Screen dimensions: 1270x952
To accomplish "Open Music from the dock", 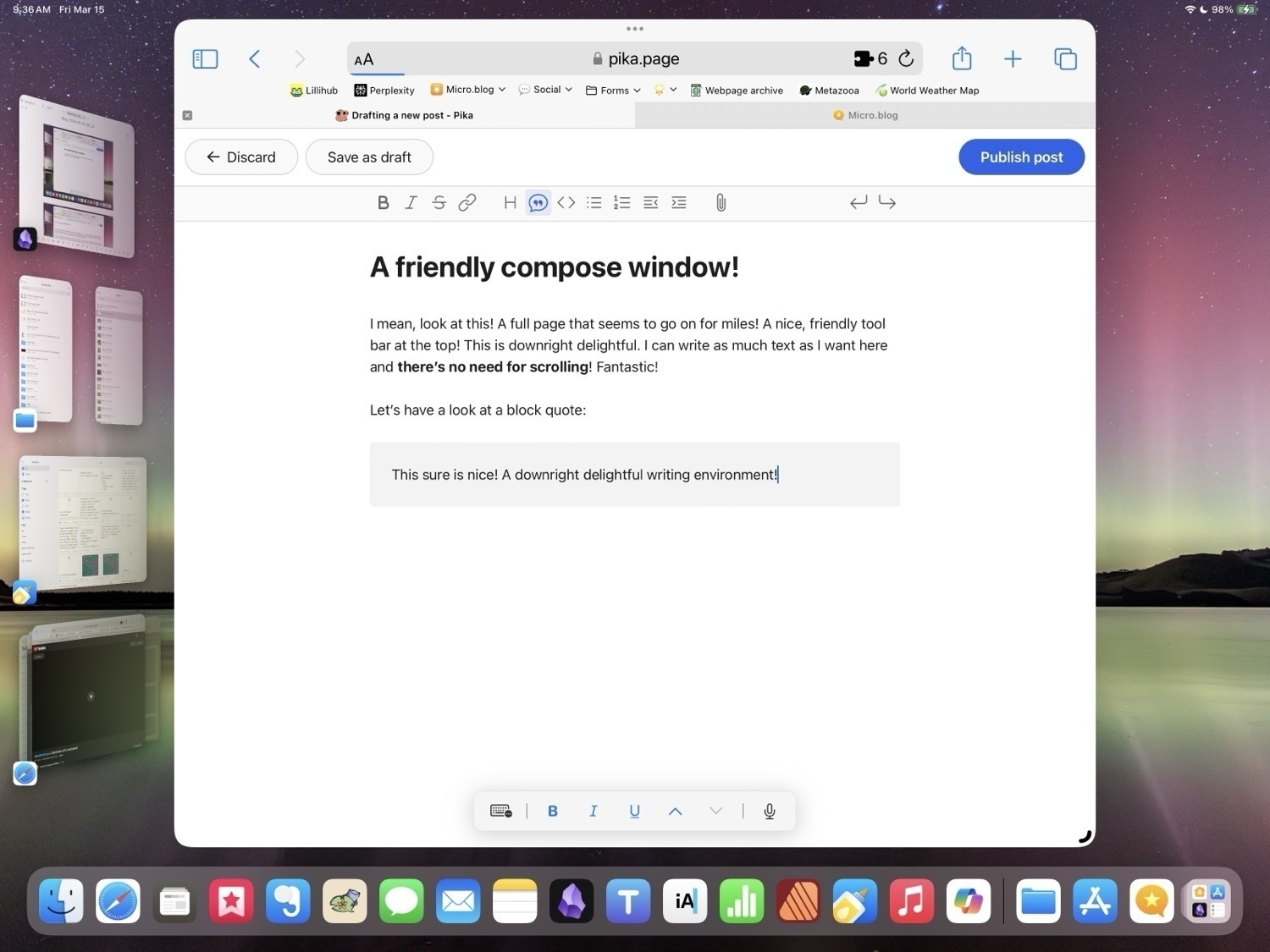I will tap(911, 901).
